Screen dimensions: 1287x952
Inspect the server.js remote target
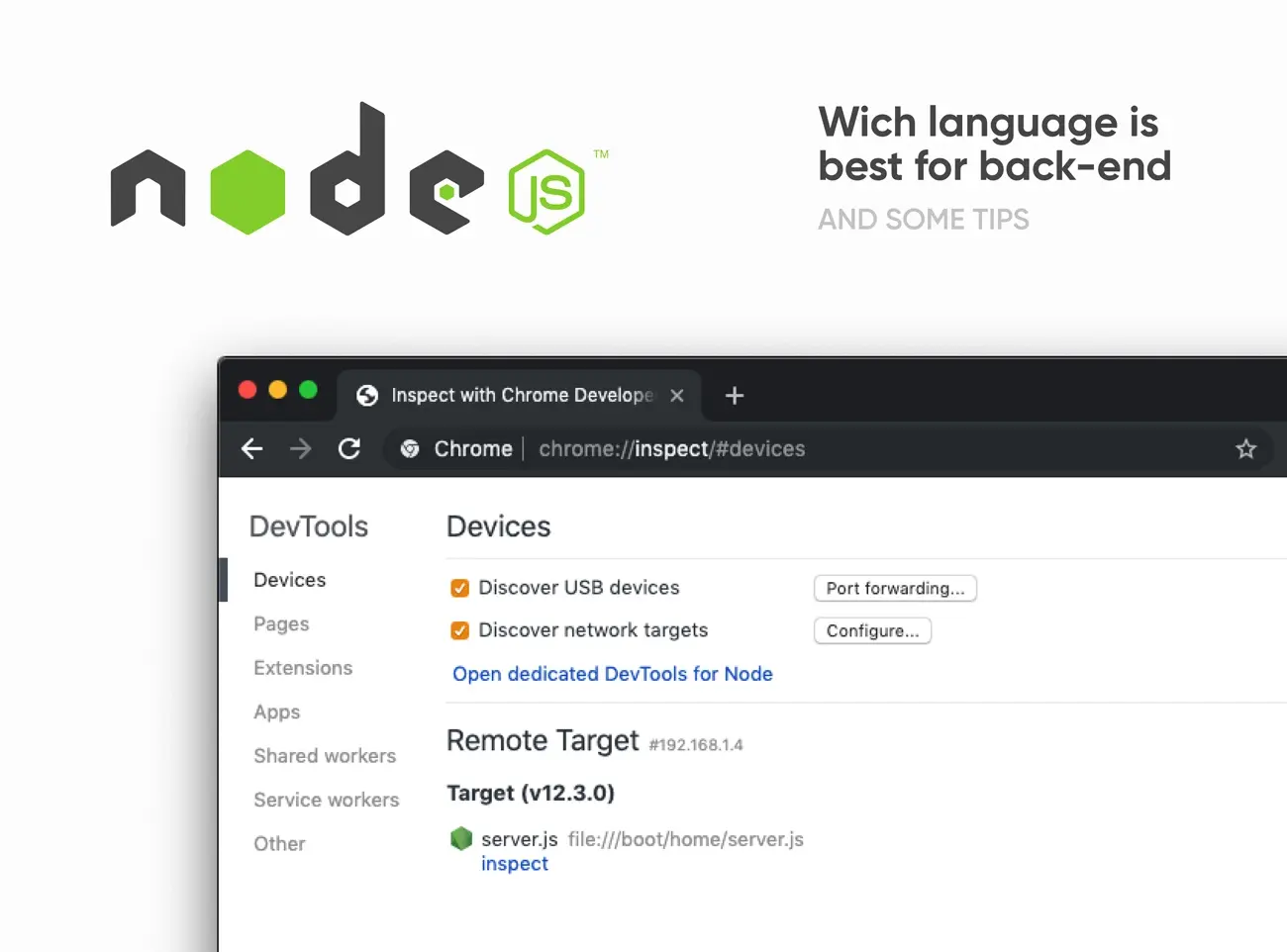point(514,863)
